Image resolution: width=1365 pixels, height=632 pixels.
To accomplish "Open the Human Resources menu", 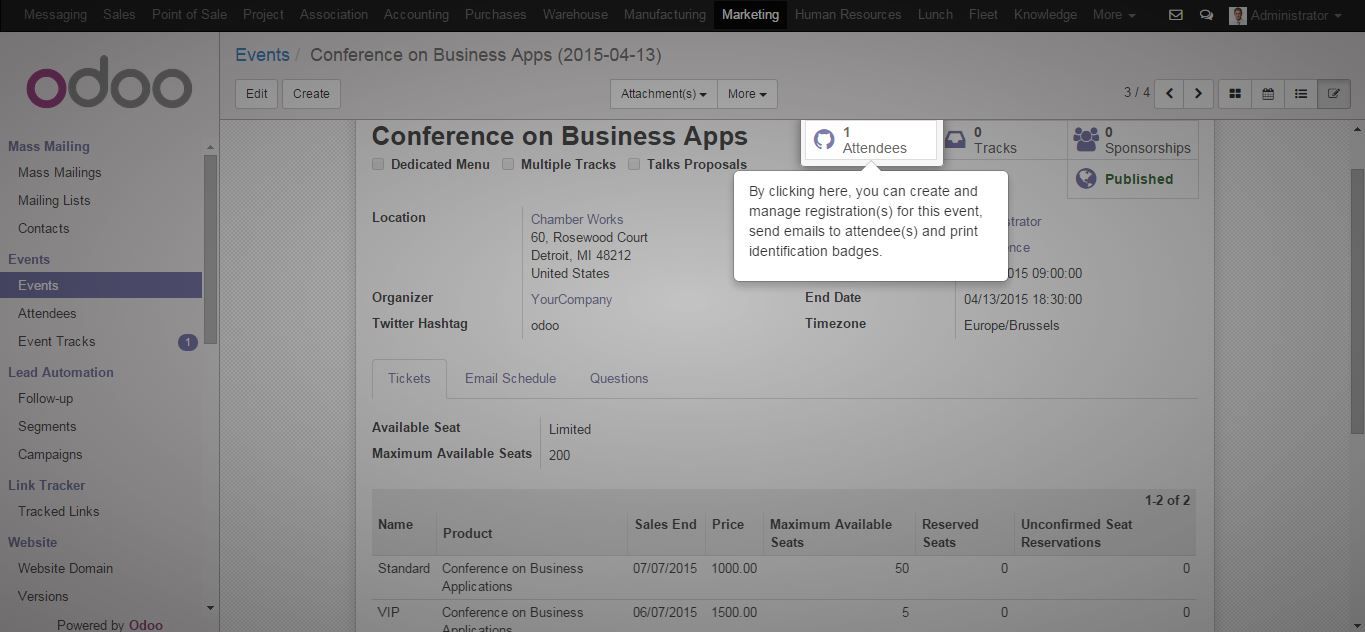I will [x=848, y=15].
